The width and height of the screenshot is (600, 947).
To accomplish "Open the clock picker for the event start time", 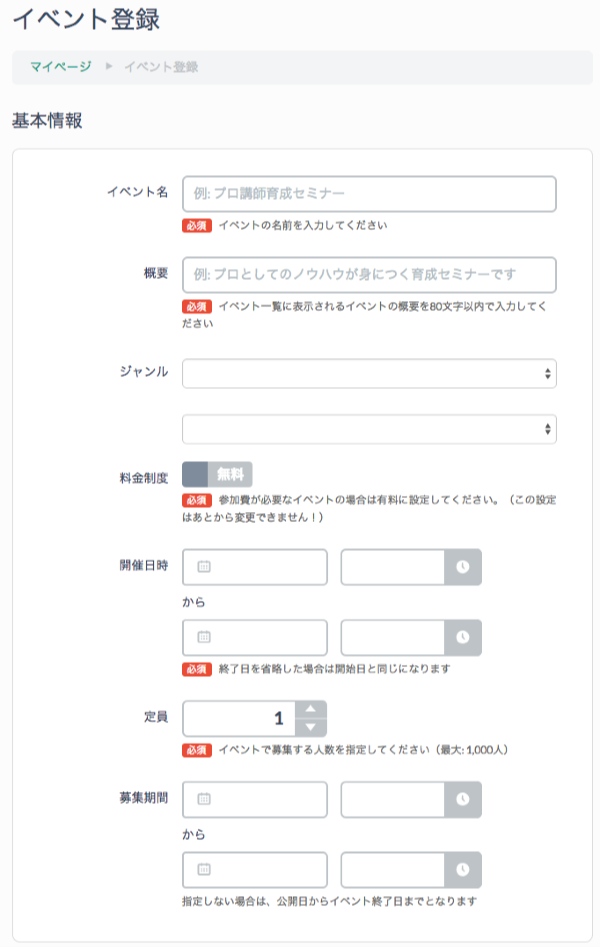I will click(463, 567).
